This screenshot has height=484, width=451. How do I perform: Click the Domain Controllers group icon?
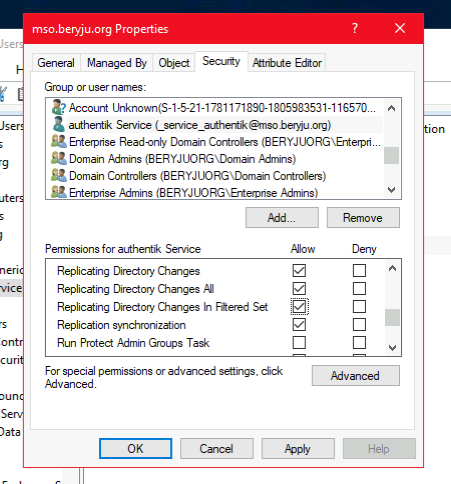pyautogui.click(x=59, y=175)
